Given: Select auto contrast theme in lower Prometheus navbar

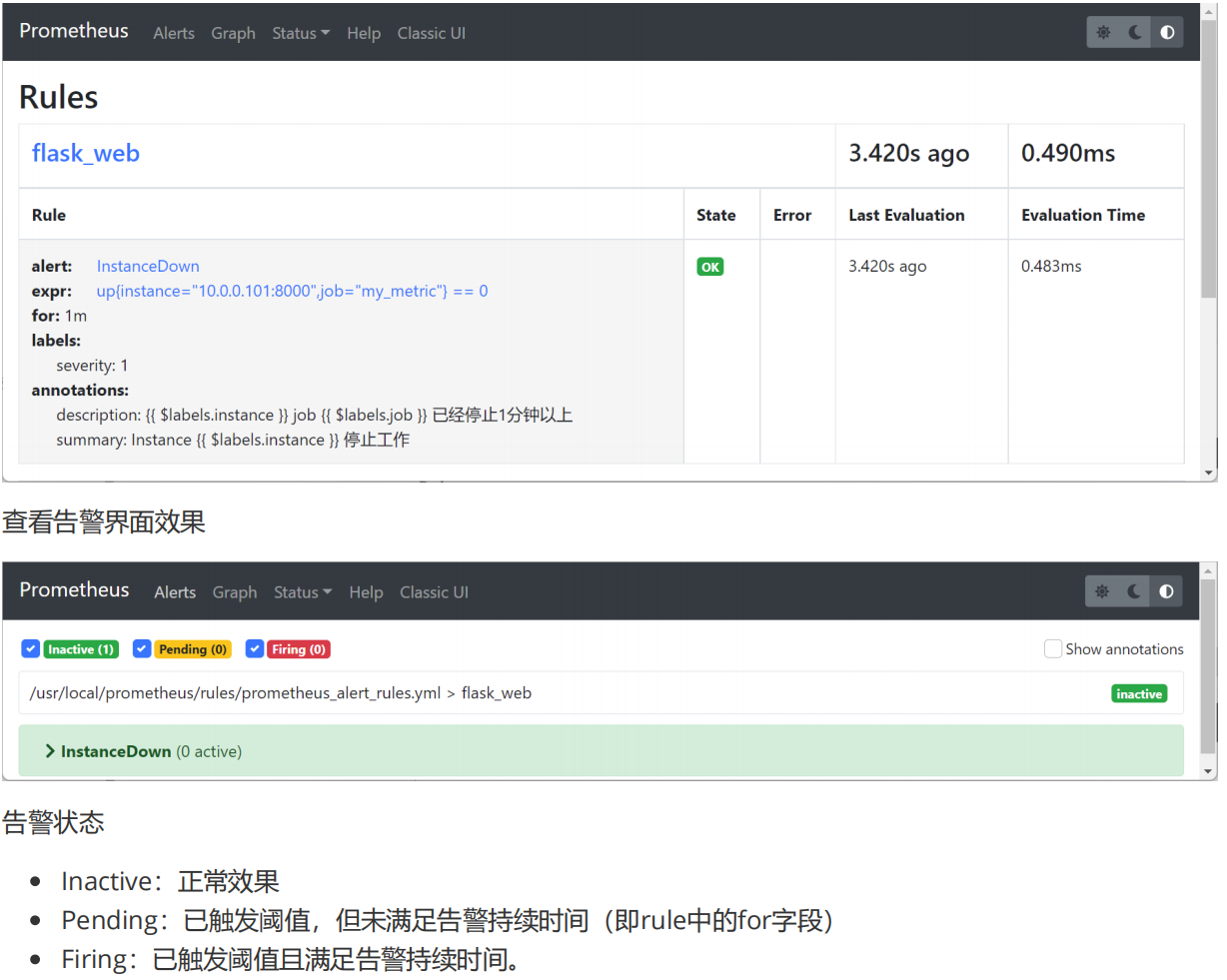Looking at the screenshot, I should click(1166, 591).
